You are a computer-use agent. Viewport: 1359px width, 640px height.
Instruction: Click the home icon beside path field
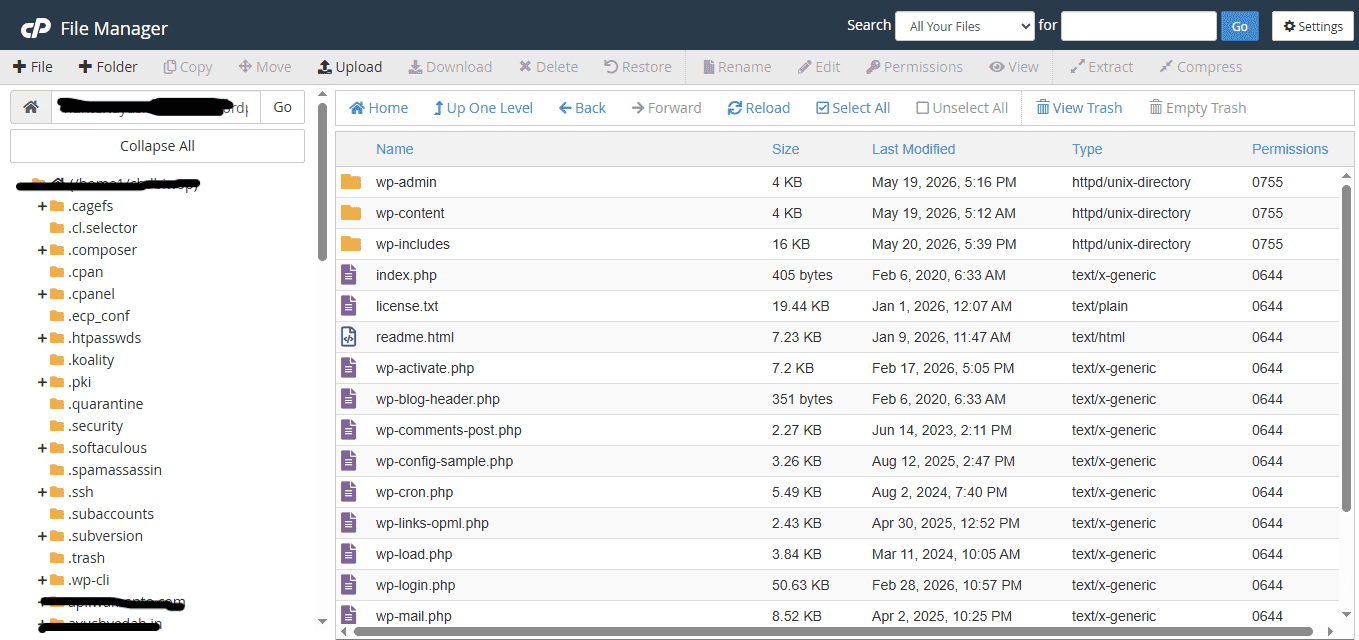31,107
